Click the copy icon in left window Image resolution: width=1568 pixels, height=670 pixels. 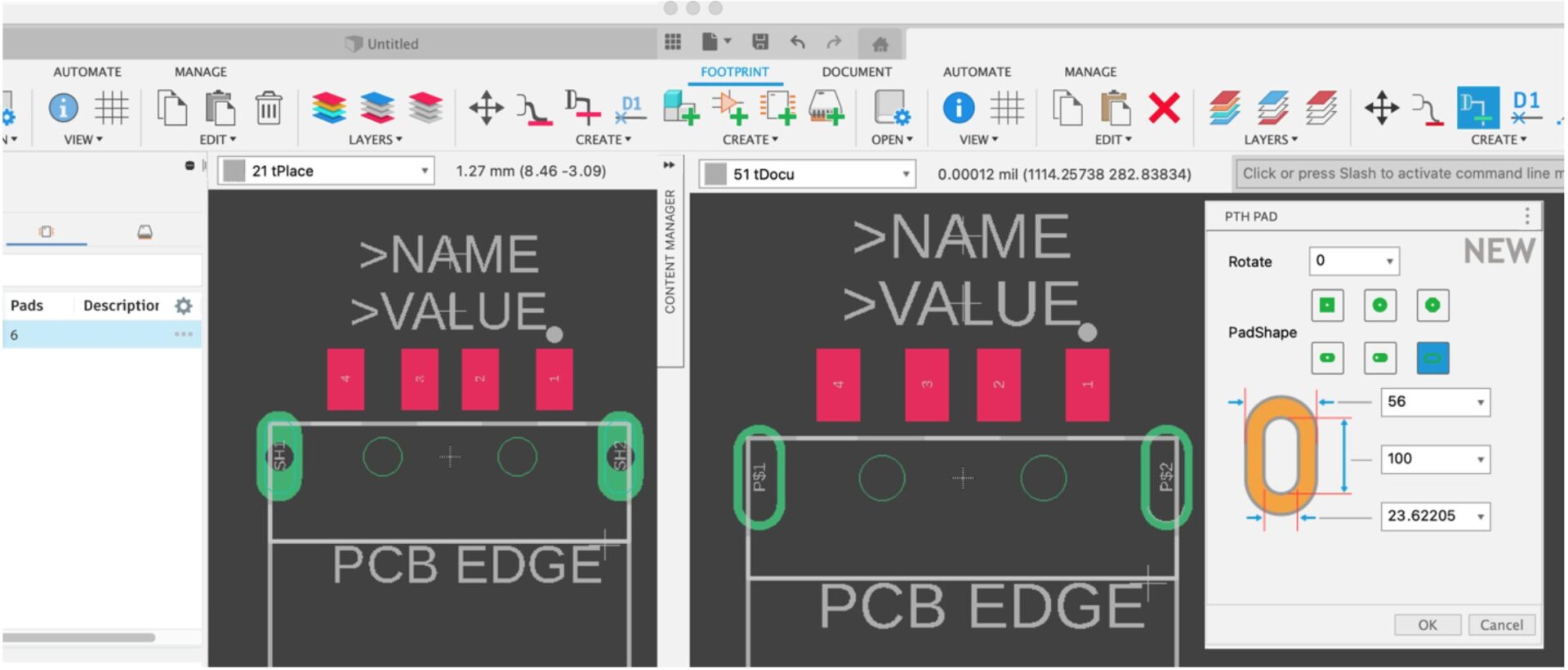tap(171, 107)
